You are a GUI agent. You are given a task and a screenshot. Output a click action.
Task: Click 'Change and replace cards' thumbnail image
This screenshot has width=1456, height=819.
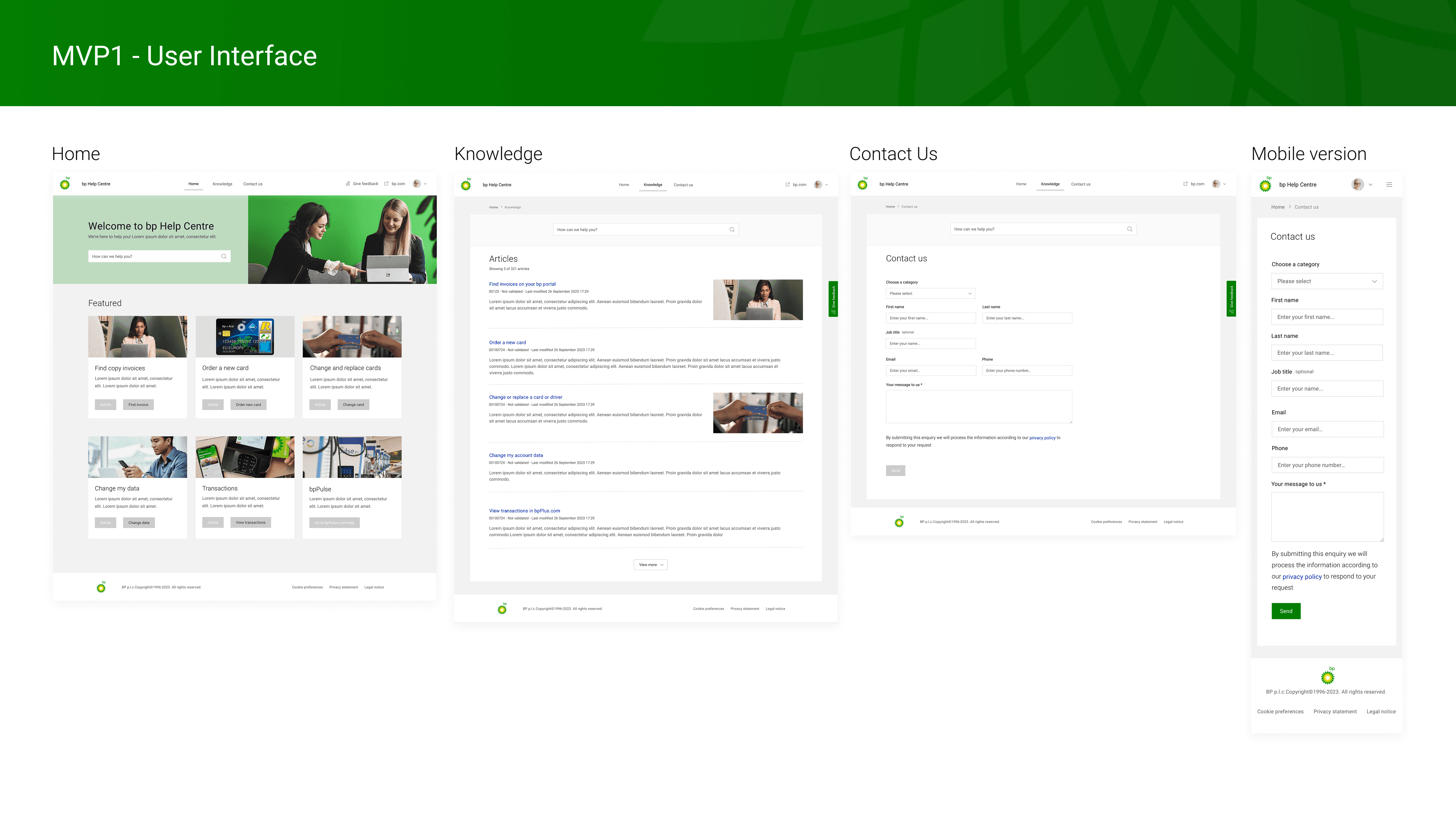click(351, 337)
